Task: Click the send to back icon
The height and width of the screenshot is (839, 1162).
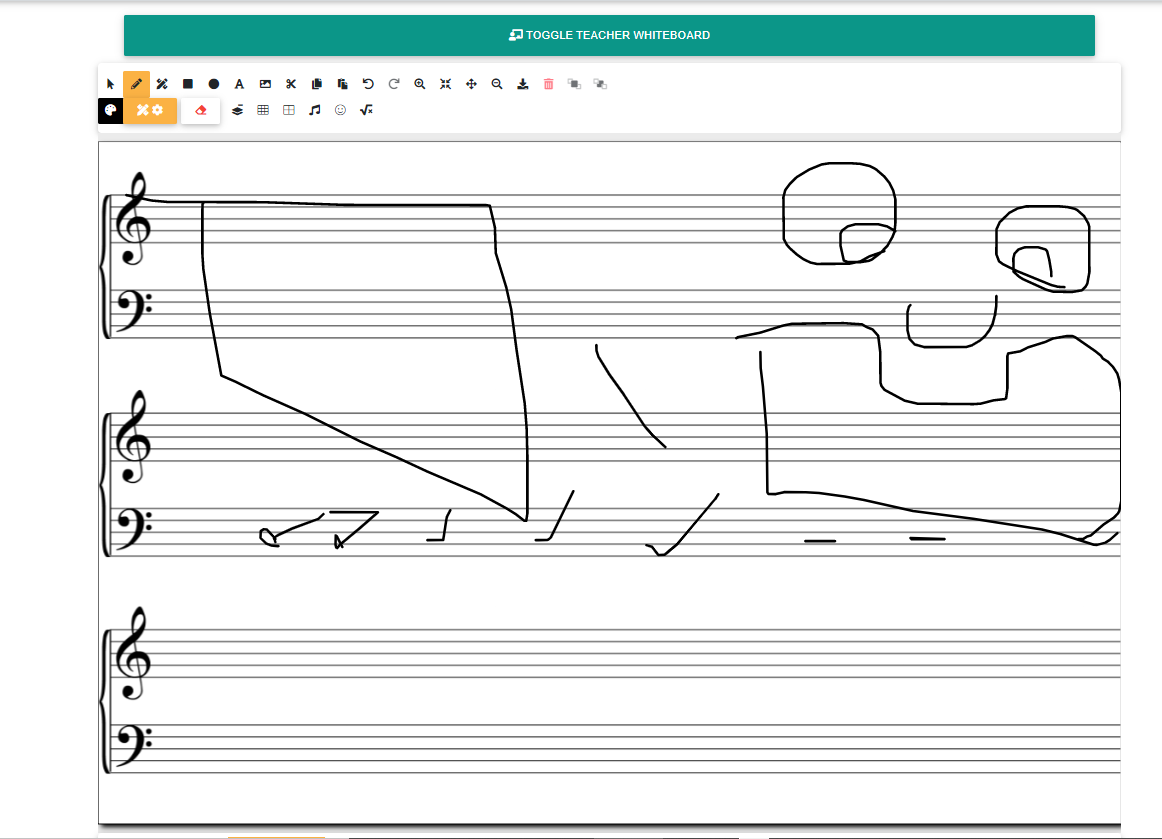Action: pos(600,84)
